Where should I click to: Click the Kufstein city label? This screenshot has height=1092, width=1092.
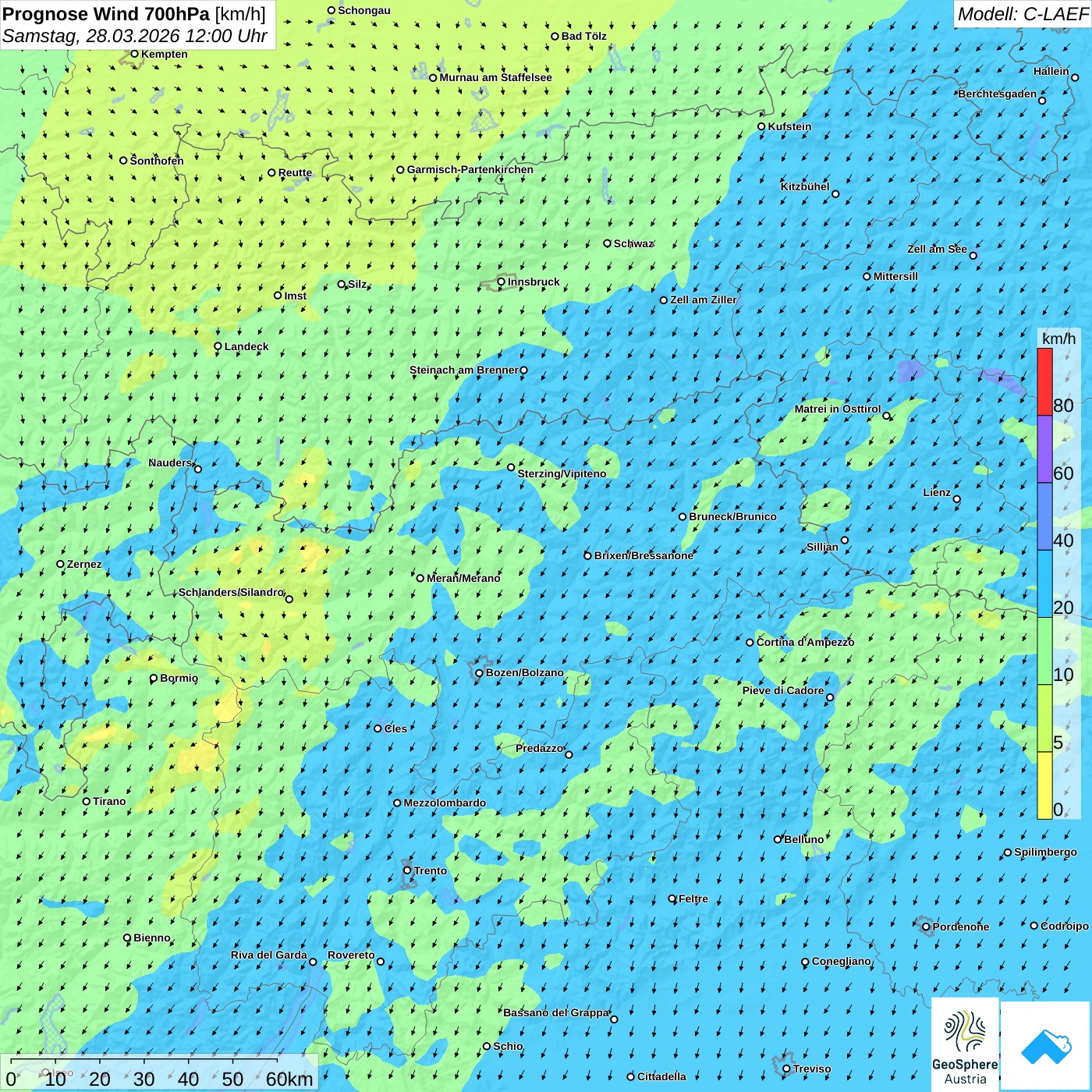[789, 126]
